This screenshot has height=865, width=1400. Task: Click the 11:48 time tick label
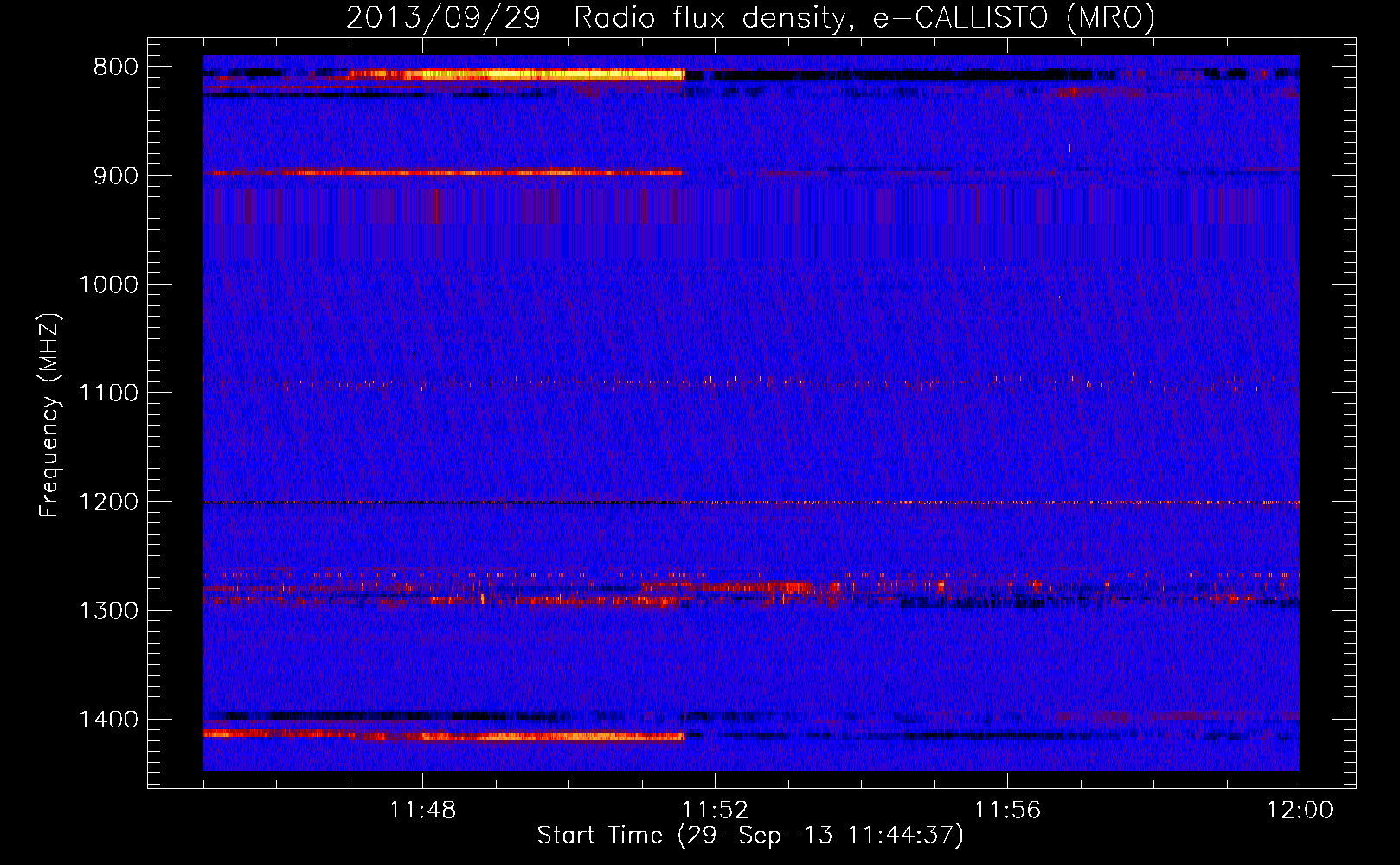422,811
